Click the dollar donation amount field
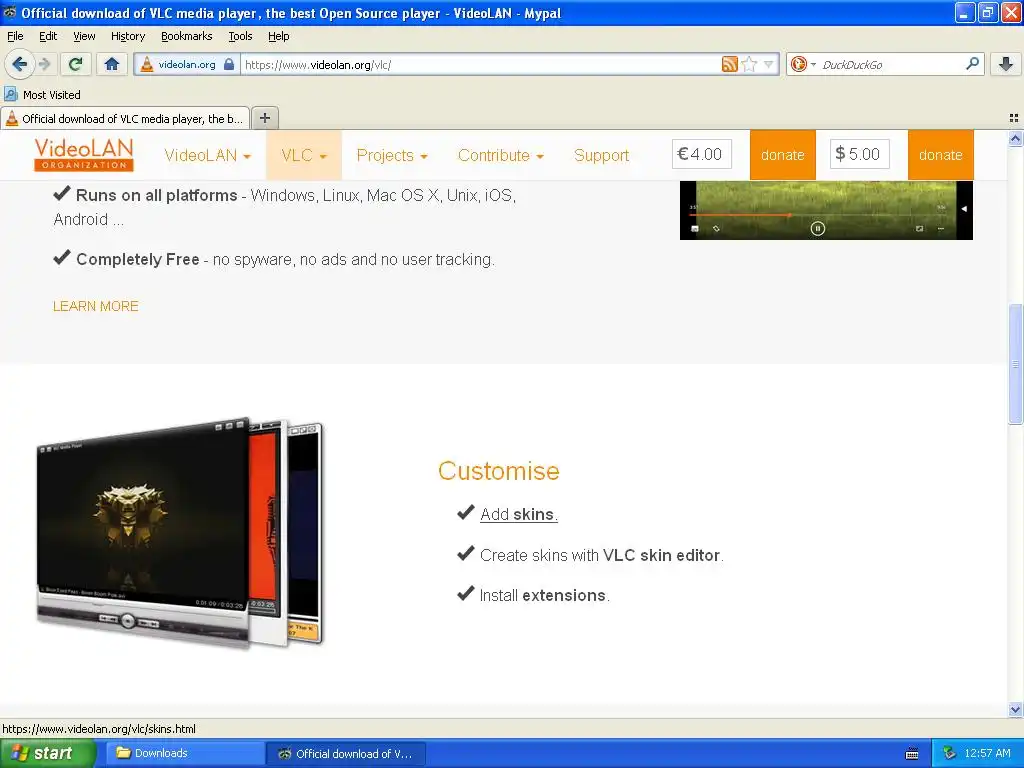Screen dimensions: 1024x768 point(859,154)
